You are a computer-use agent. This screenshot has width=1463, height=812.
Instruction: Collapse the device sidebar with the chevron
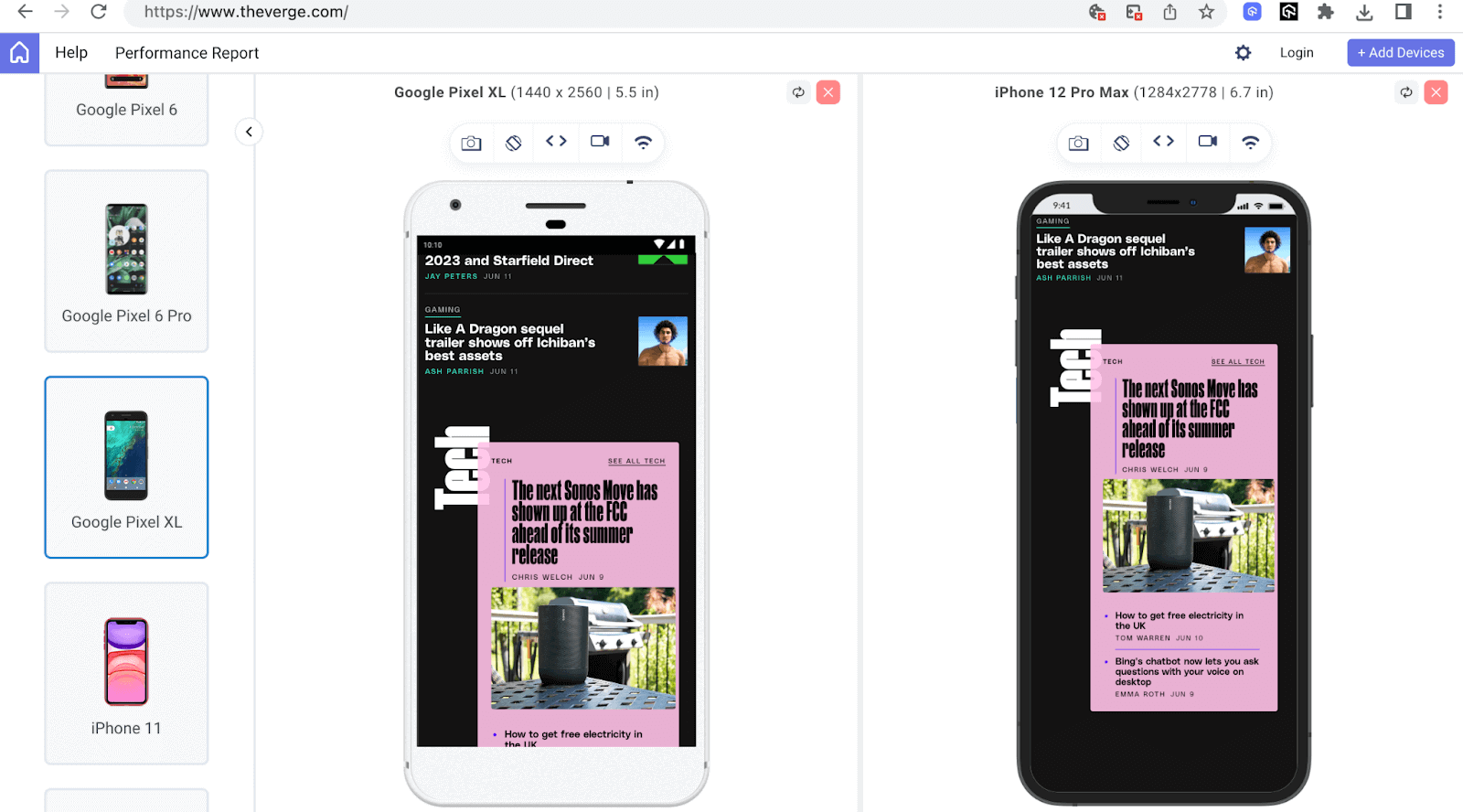[x=249, y=132]
